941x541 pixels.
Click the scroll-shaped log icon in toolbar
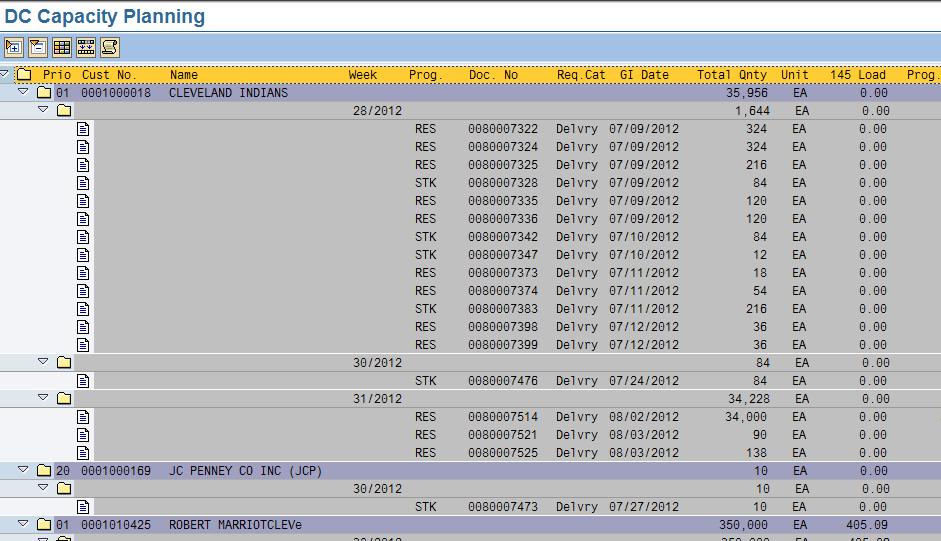(109, 47)
